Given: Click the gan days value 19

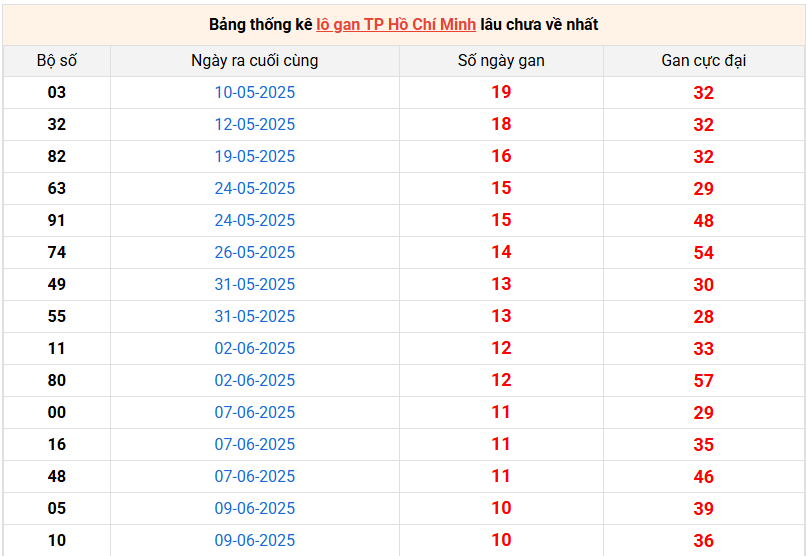Looking at the screenshot, I should tap(501, 92).
